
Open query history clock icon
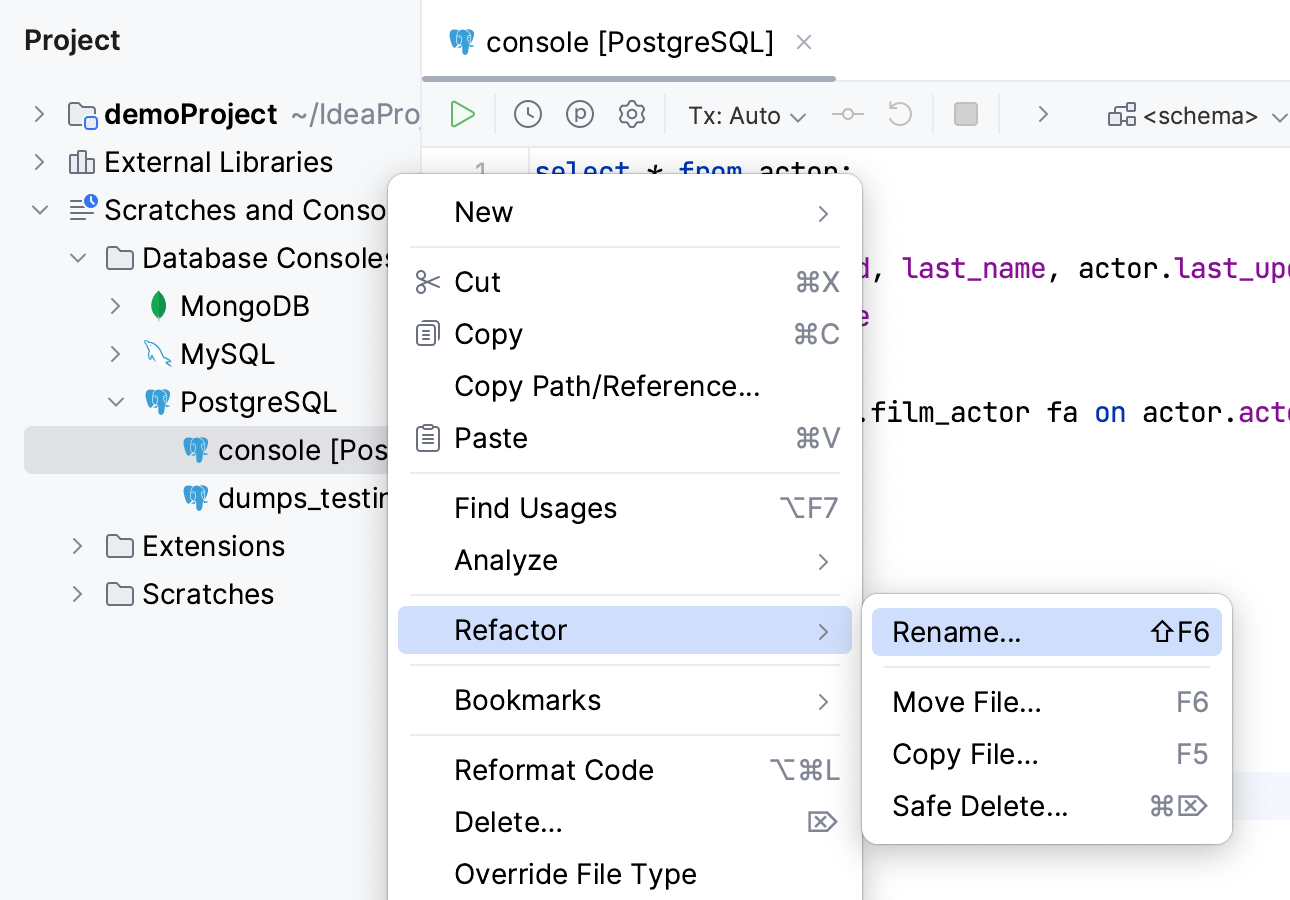(528, 115)
